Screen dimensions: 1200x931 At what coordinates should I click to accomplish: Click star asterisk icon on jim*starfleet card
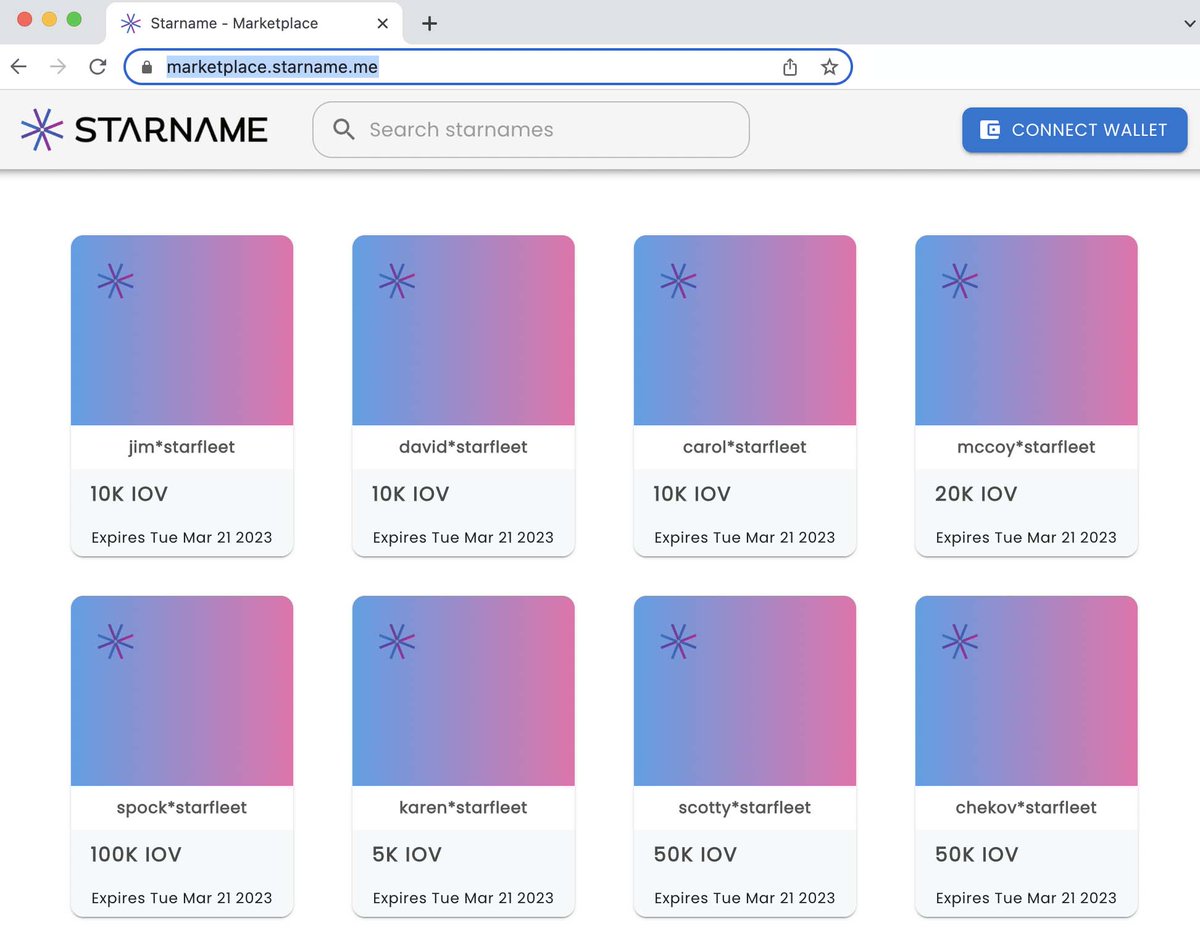pyautogui.click(x=116, y=281)
